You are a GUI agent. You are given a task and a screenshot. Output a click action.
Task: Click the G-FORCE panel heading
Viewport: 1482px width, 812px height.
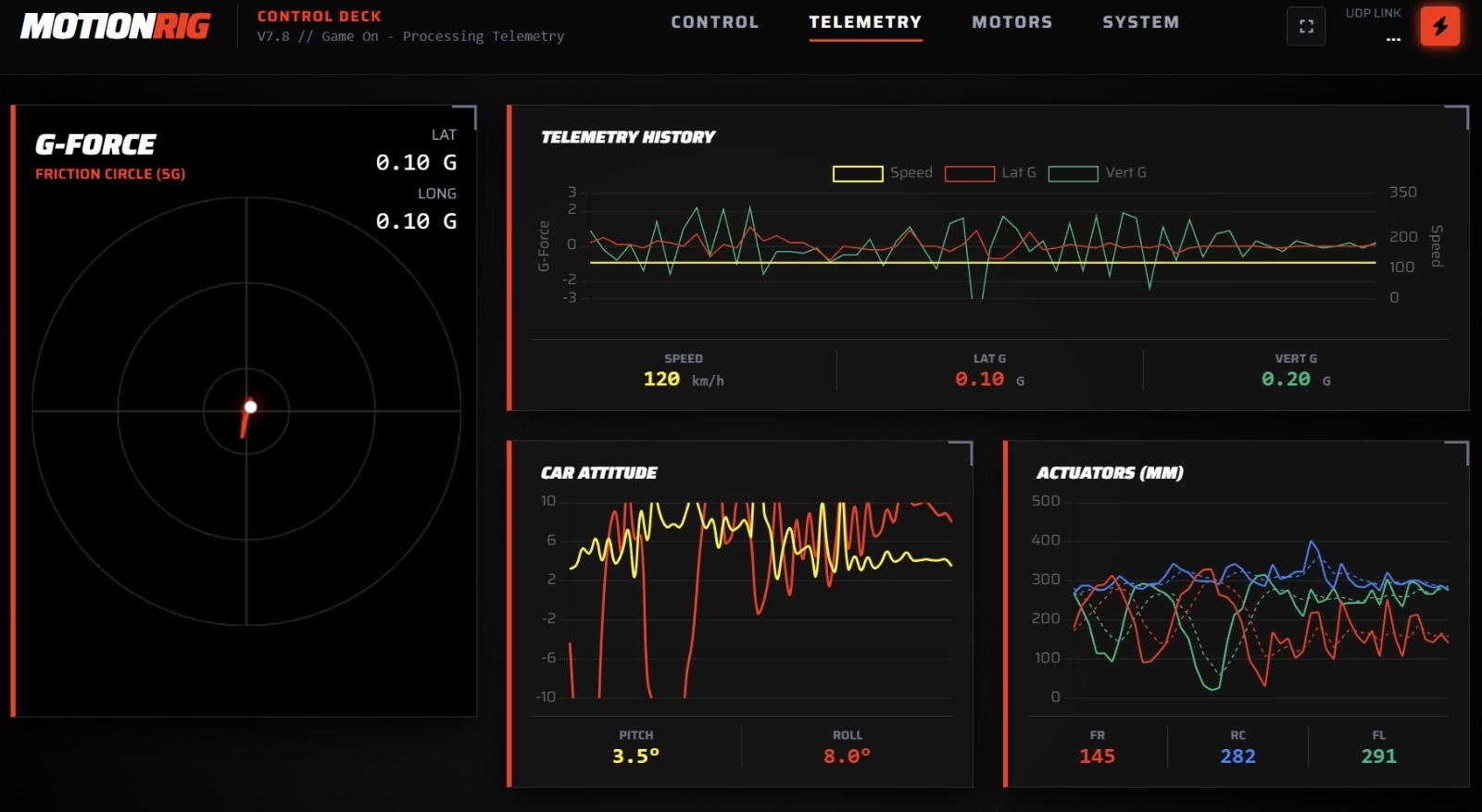coord(95,144)
